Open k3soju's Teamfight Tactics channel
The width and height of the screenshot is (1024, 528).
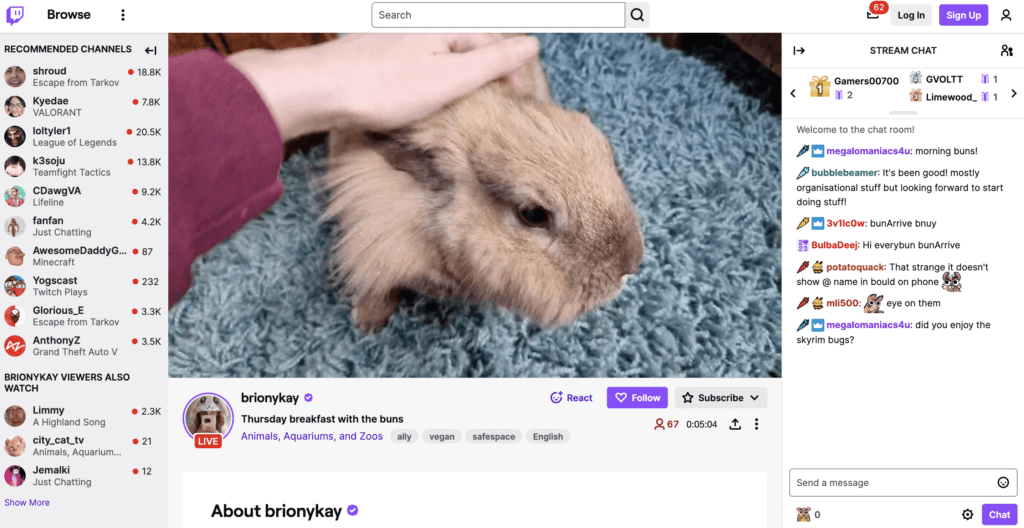pos(83,167)
